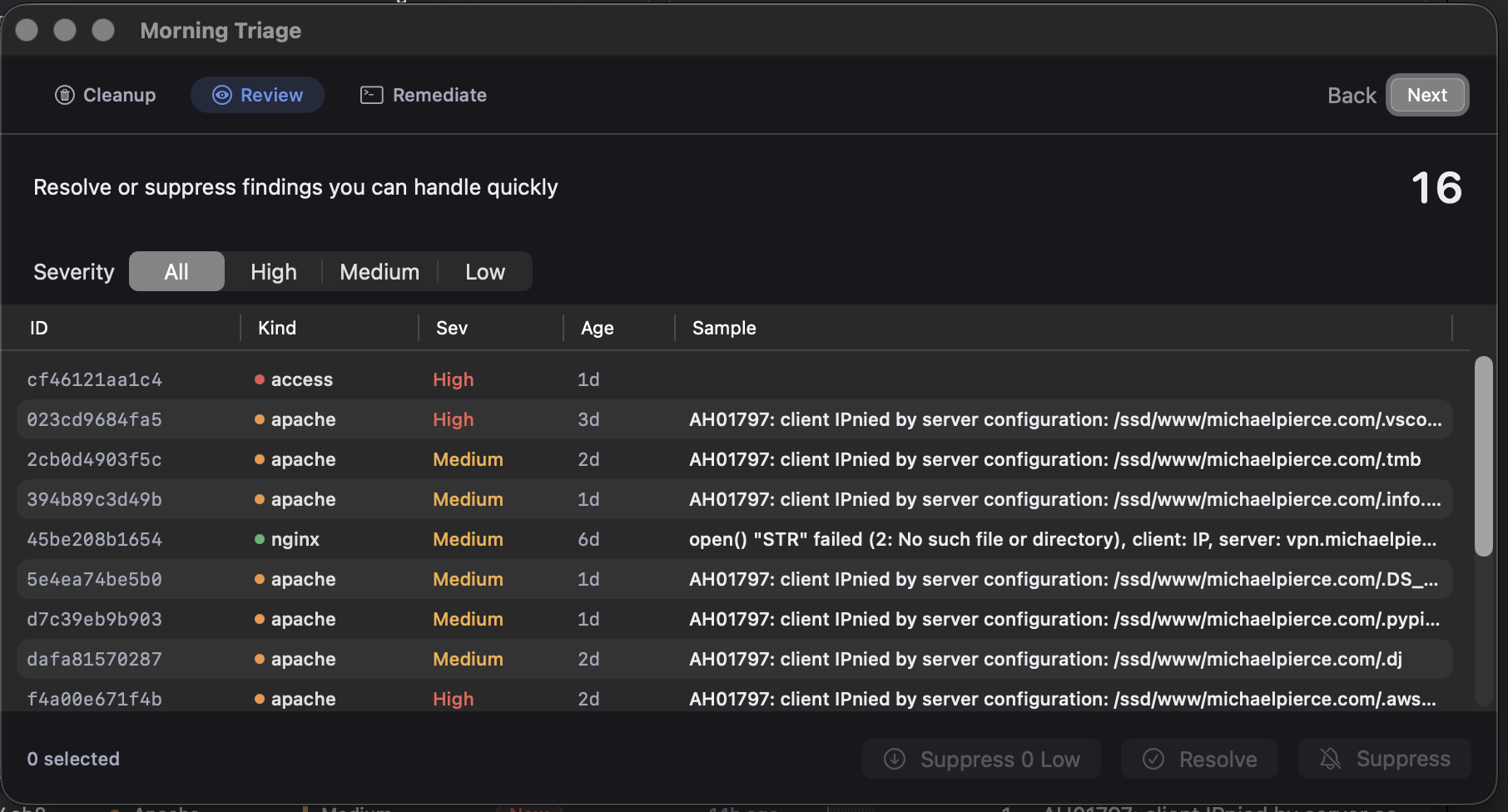Show All severities
The height and width of the screenshot is (812, 1508).
pyautogui.click(x=176, y=272)
